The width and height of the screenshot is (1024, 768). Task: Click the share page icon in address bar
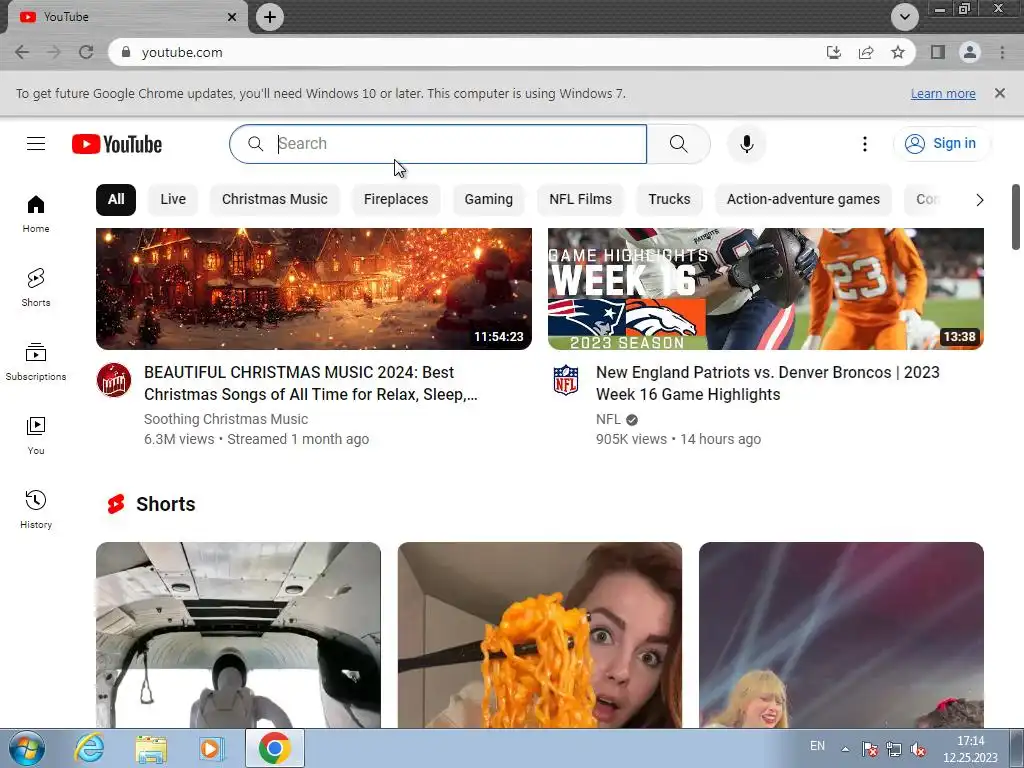[x=866, y=52]
